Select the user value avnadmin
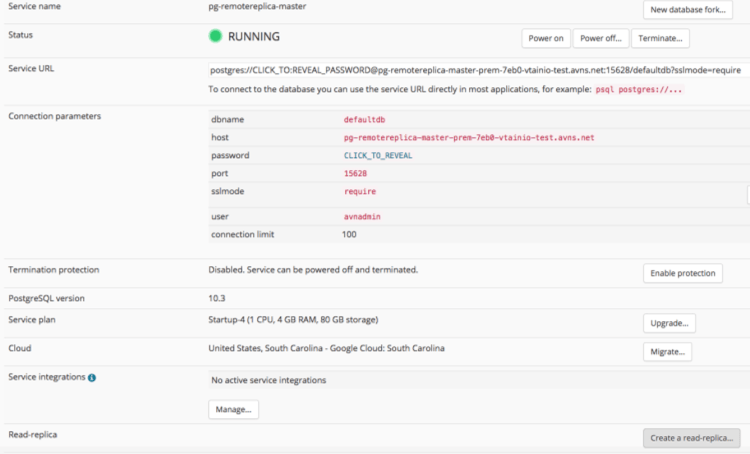Viewport: 750px width, 454px height. [x=362, y=216]
